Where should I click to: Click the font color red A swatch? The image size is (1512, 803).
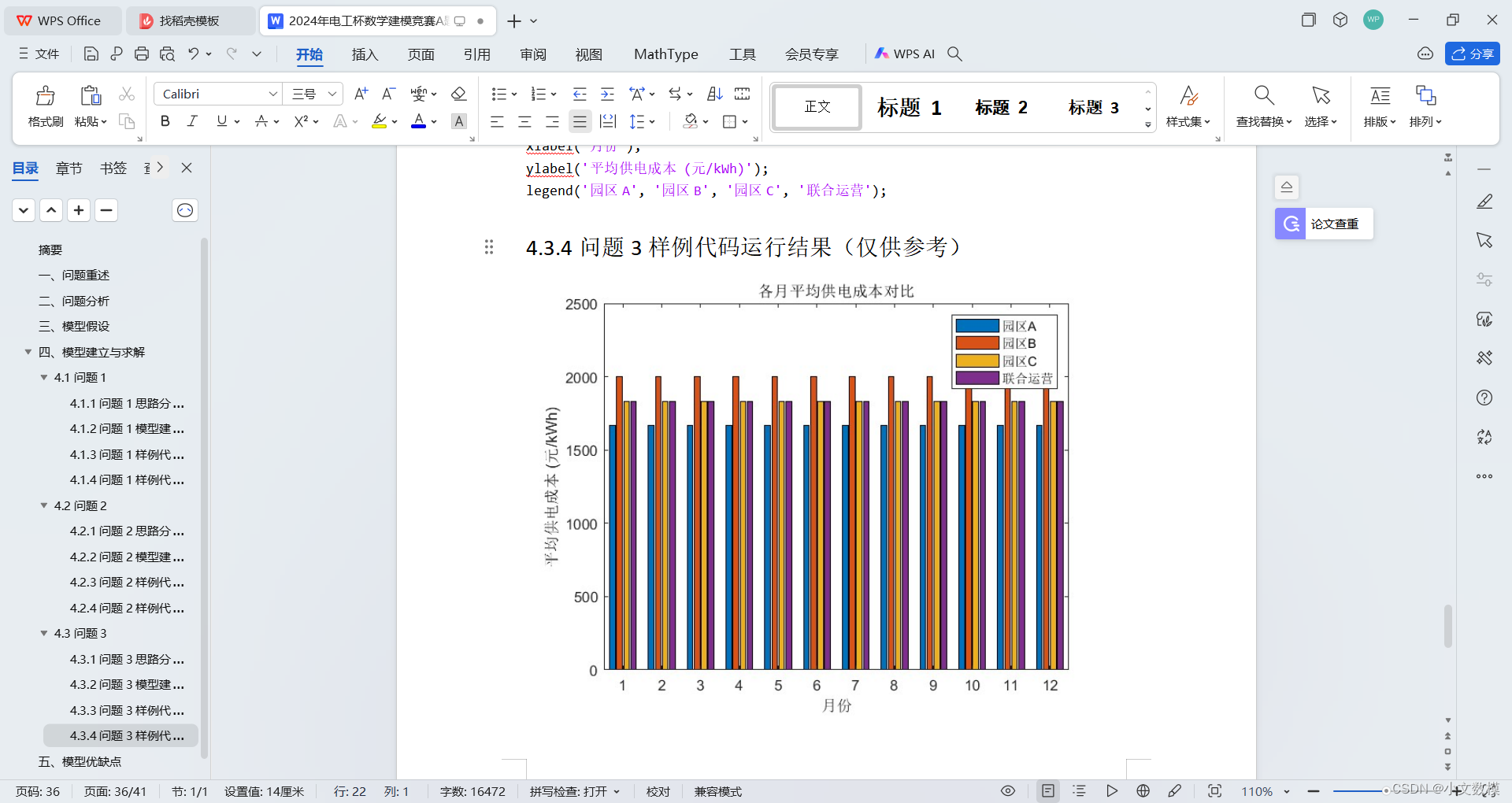pos(418,121)
